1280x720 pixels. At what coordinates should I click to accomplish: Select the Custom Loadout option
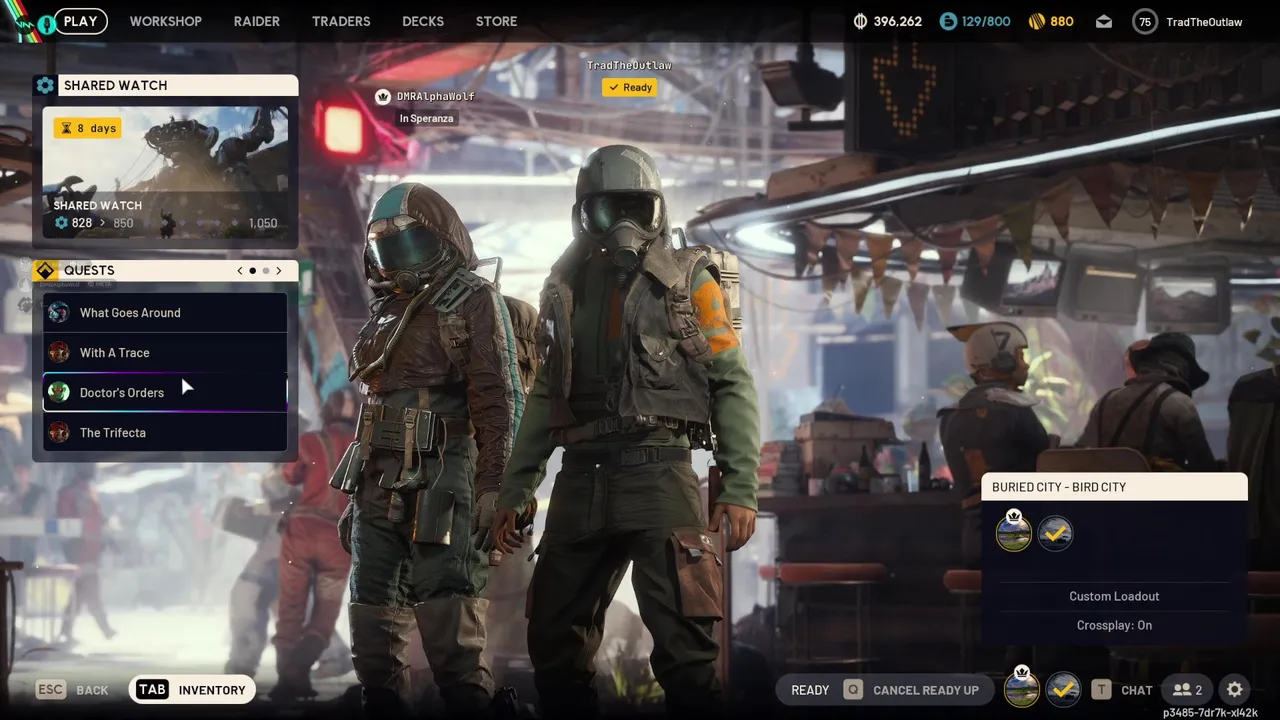[x=1114, y=596]
